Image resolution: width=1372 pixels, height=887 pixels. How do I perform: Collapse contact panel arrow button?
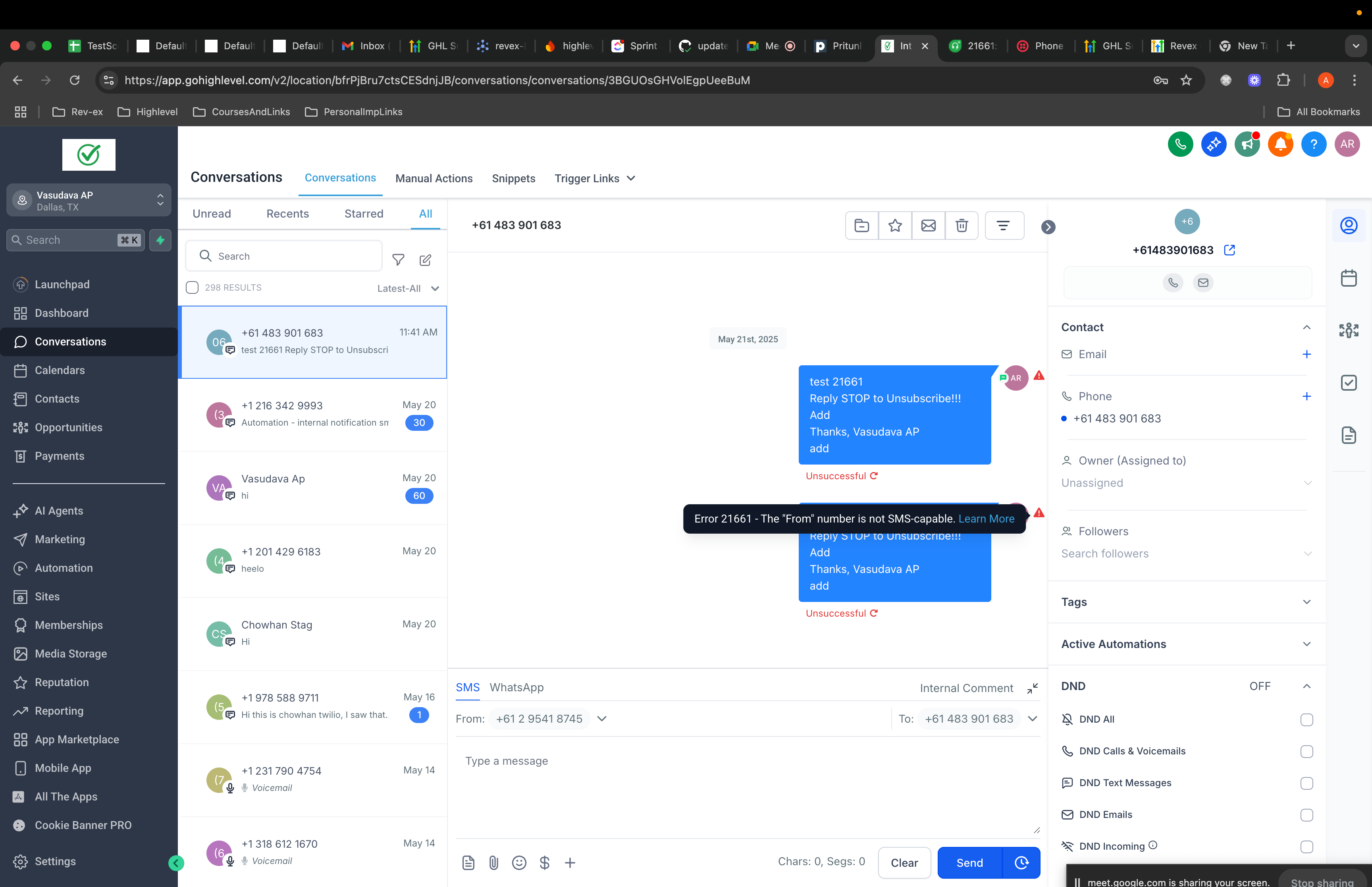pos(1048,228)
